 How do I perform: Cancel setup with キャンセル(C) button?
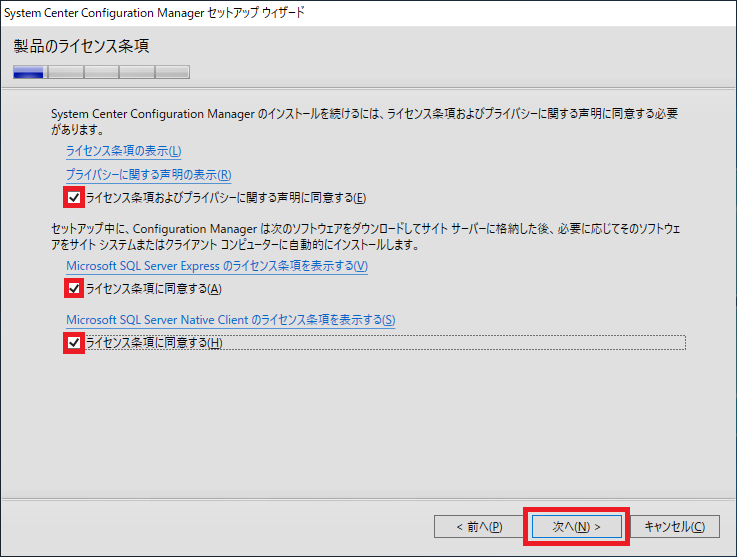[x=674, y=526]
